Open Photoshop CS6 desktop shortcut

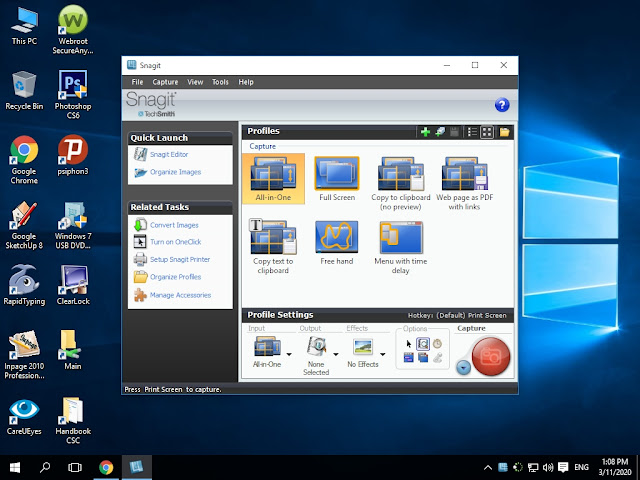73,95
